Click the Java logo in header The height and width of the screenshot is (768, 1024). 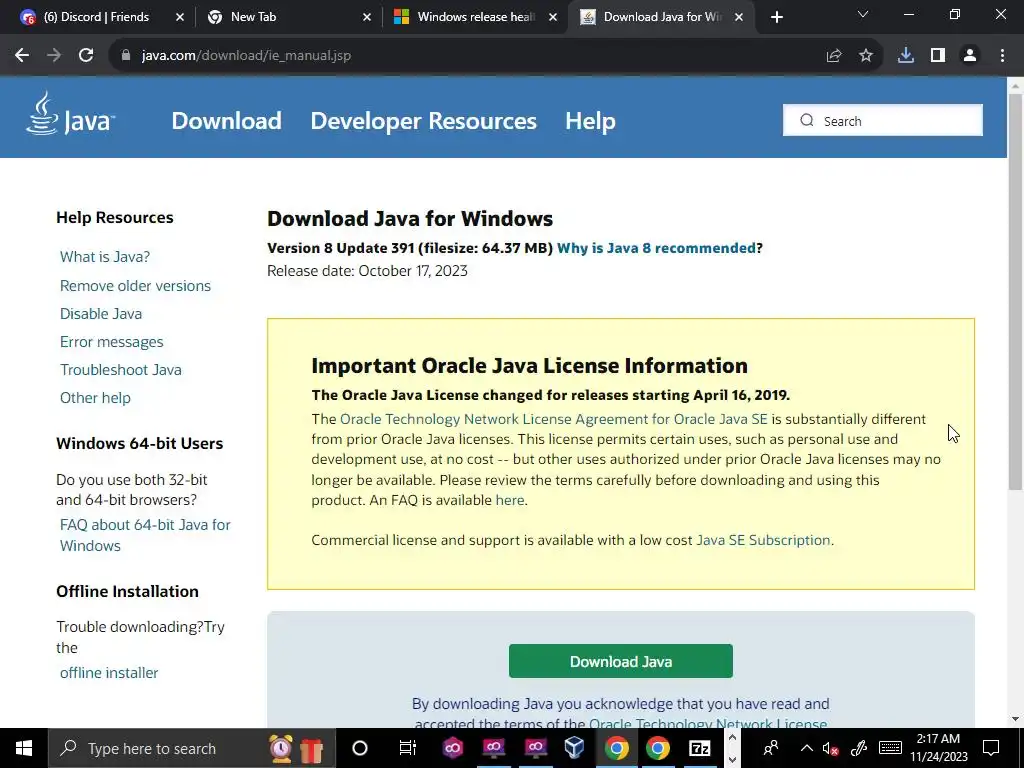pyautogui.click(x=71, y=114)
